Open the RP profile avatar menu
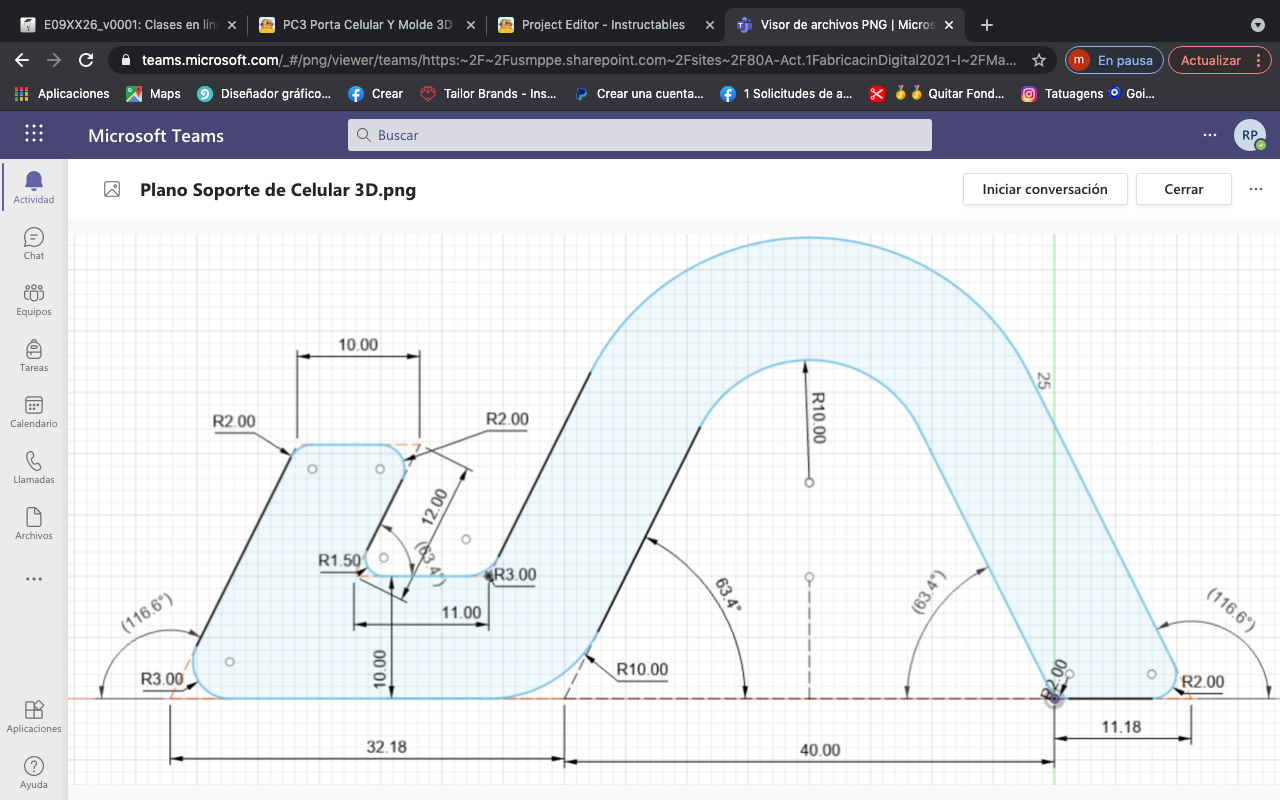Image resolution: width=1280 pixels, height=800 pixels. click(x=1250, y=135)
